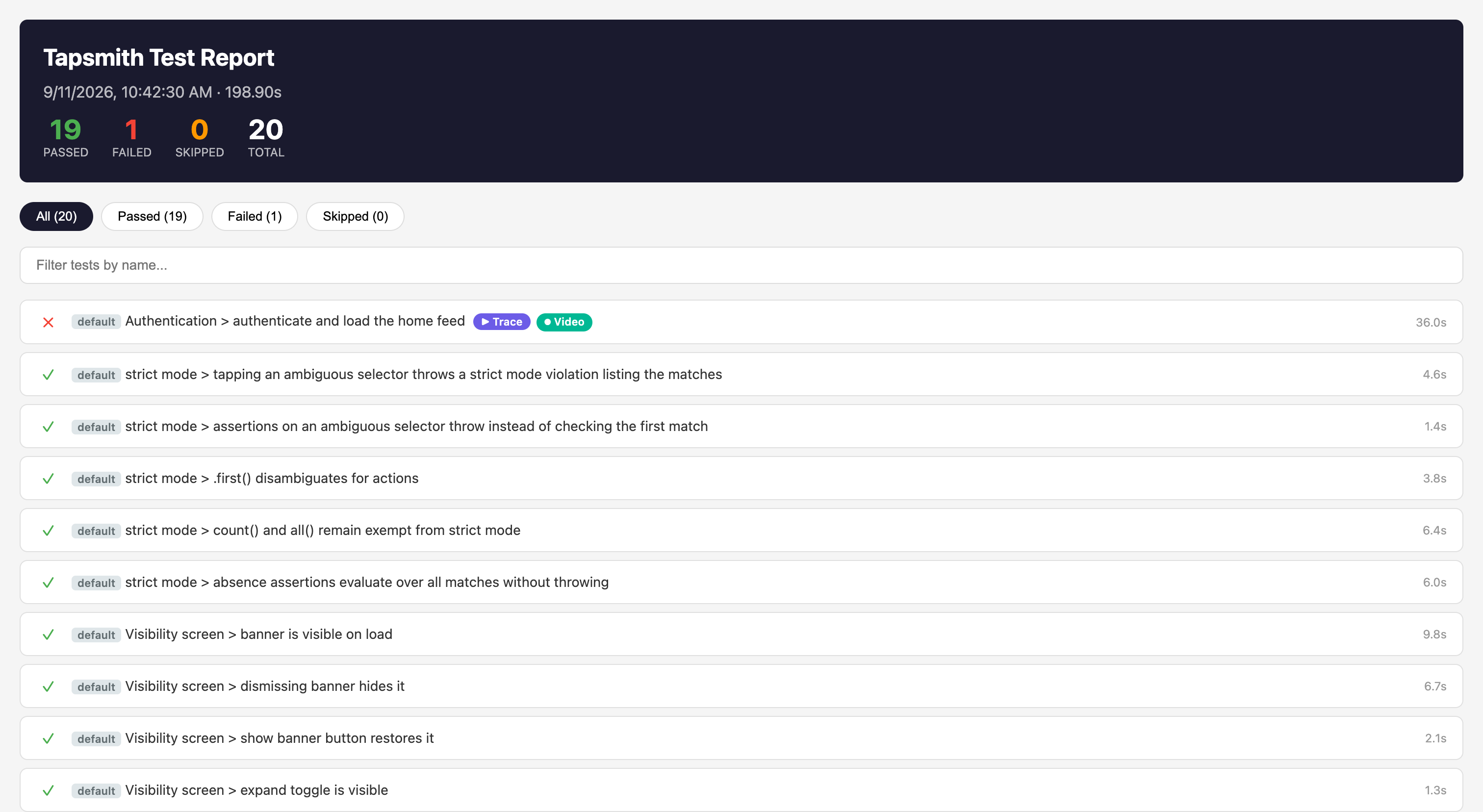
Task: Focus the Filter tests by name field
Action: [x=741, y=265]
